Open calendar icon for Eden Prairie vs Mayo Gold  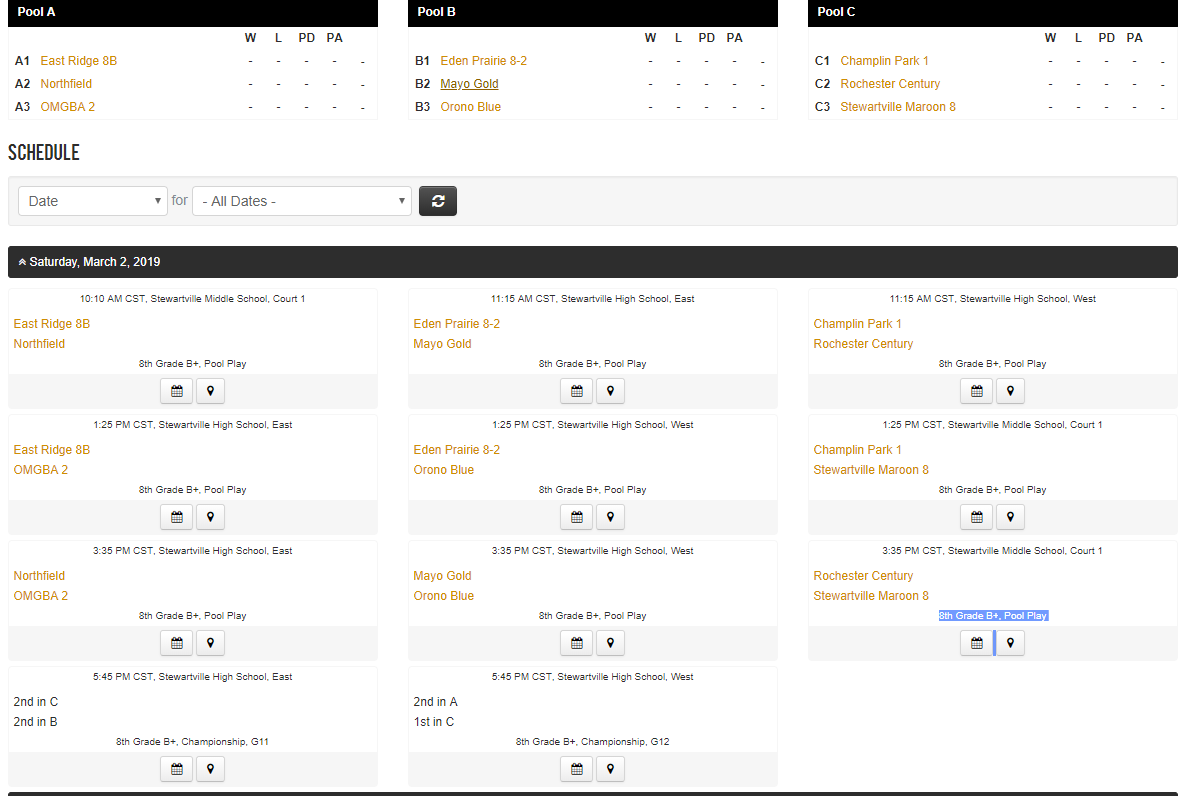577,391
